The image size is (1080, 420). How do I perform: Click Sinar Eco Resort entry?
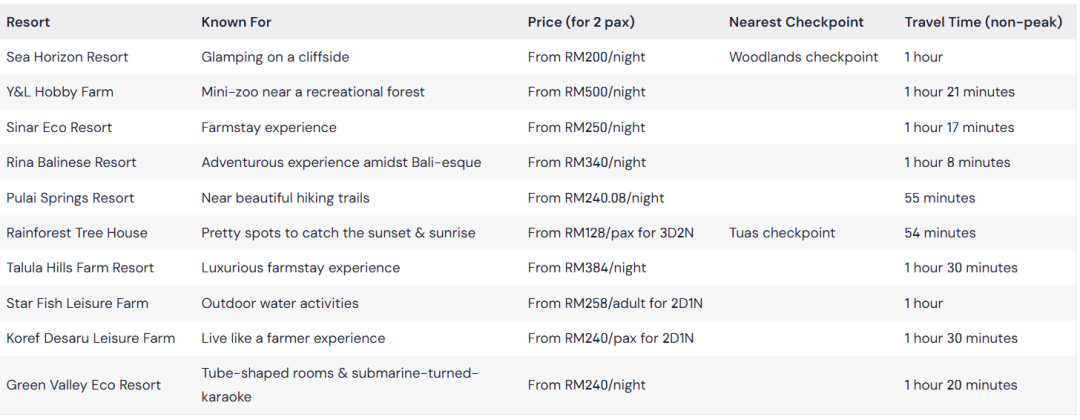pos(59,127)
